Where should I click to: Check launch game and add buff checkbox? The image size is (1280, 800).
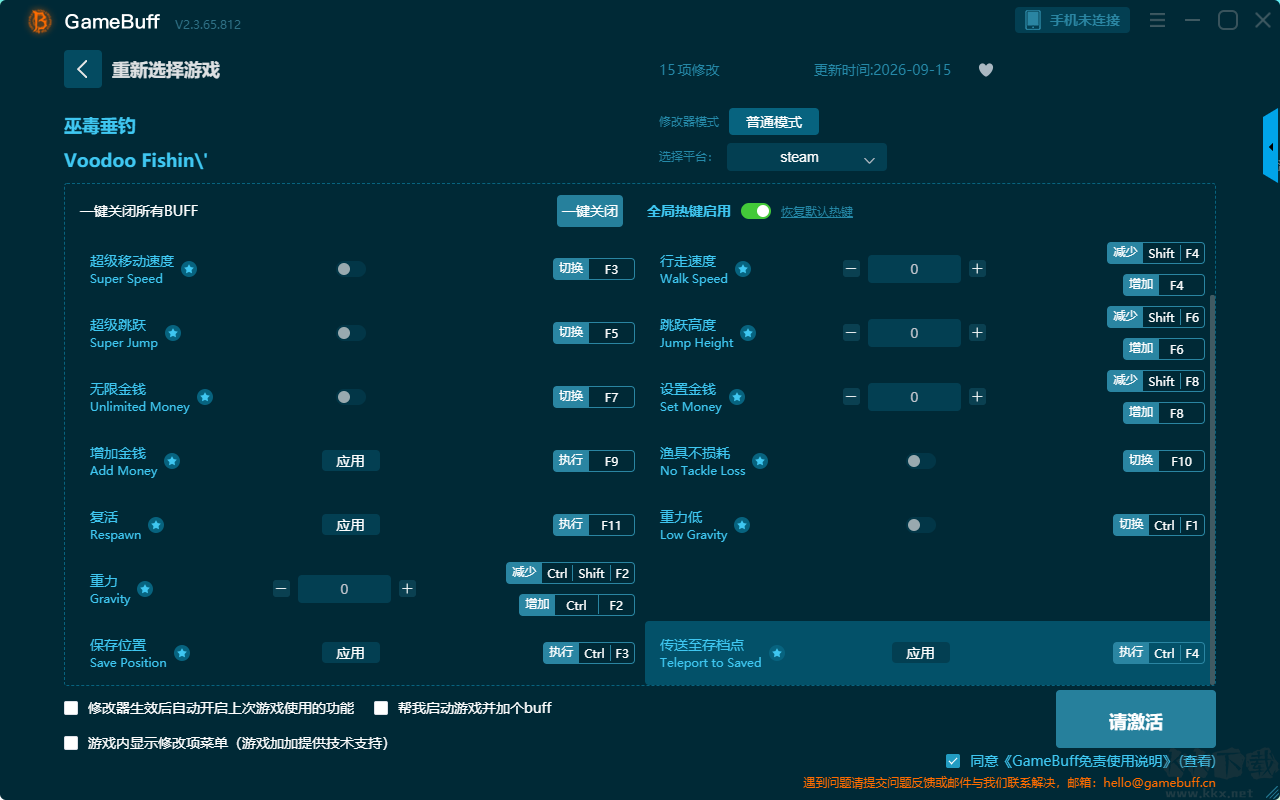pos(381,708)
